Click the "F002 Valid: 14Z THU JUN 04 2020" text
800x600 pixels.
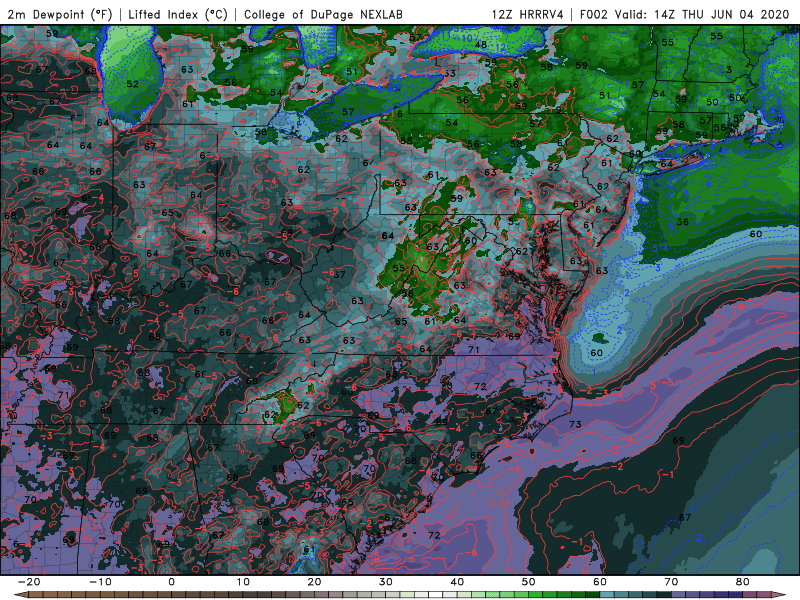(x=684, y=14)
